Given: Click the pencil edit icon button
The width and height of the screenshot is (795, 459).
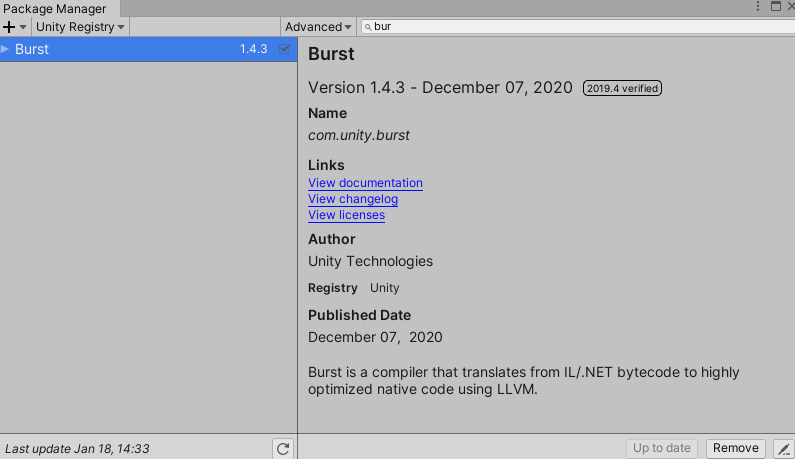Looking at the screenshot, I should tap(784, 449).
